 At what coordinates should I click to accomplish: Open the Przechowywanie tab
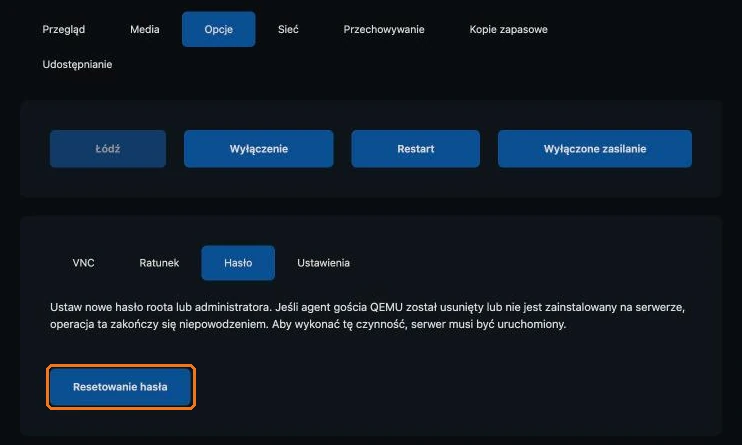click(x=384, y=29)
